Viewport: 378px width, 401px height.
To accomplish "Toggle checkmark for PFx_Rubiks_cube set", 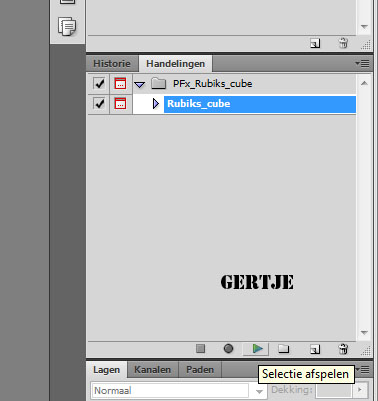I will tap(99, 83).
